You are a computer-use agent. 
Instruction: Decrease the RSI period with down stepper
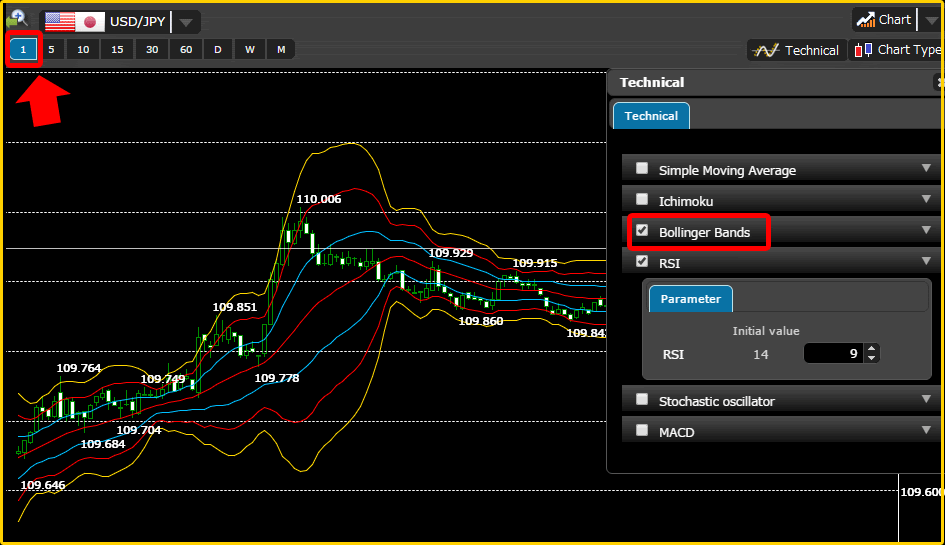871,358
